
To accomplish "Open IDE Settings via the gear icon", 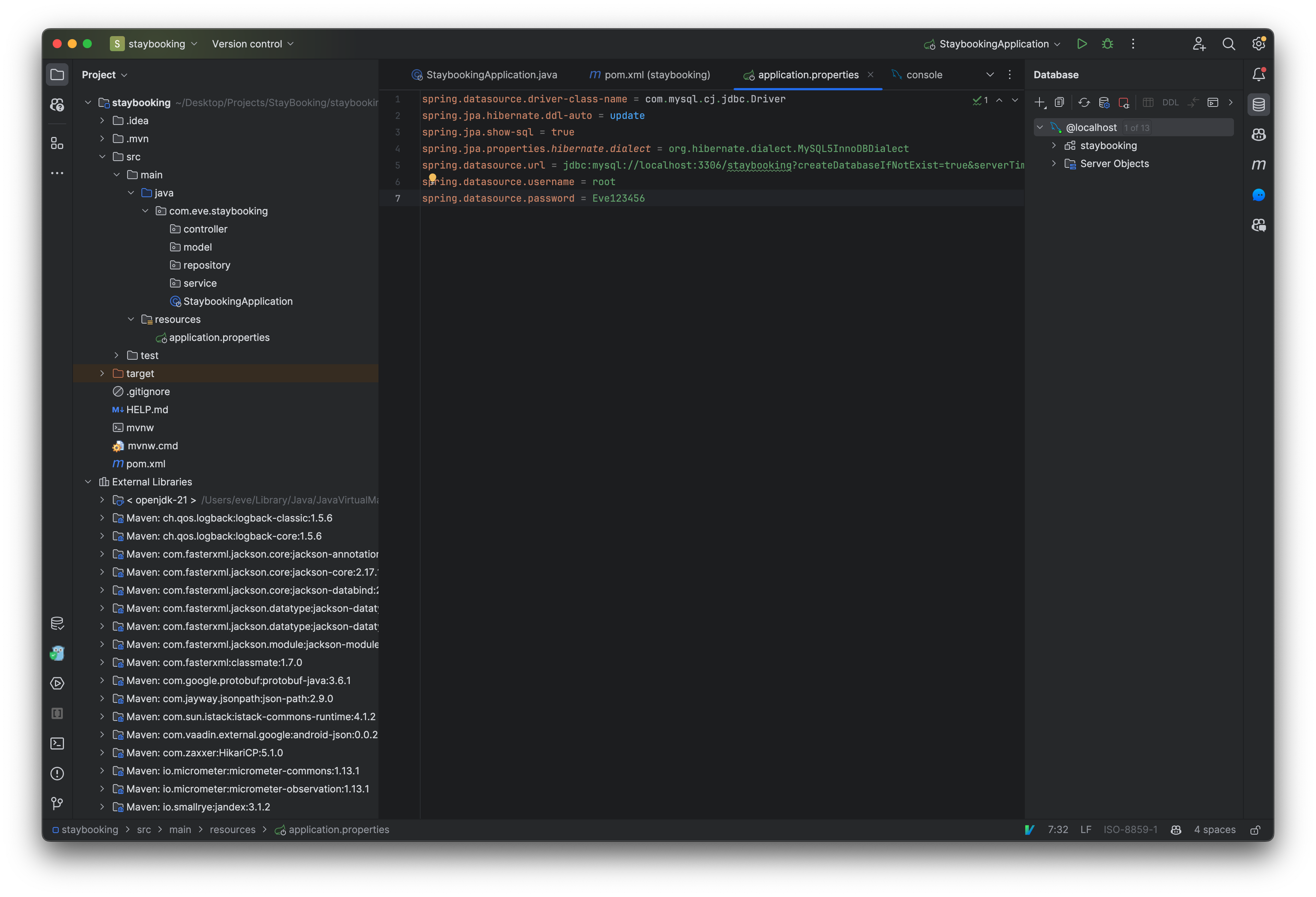I will 1258,44.
